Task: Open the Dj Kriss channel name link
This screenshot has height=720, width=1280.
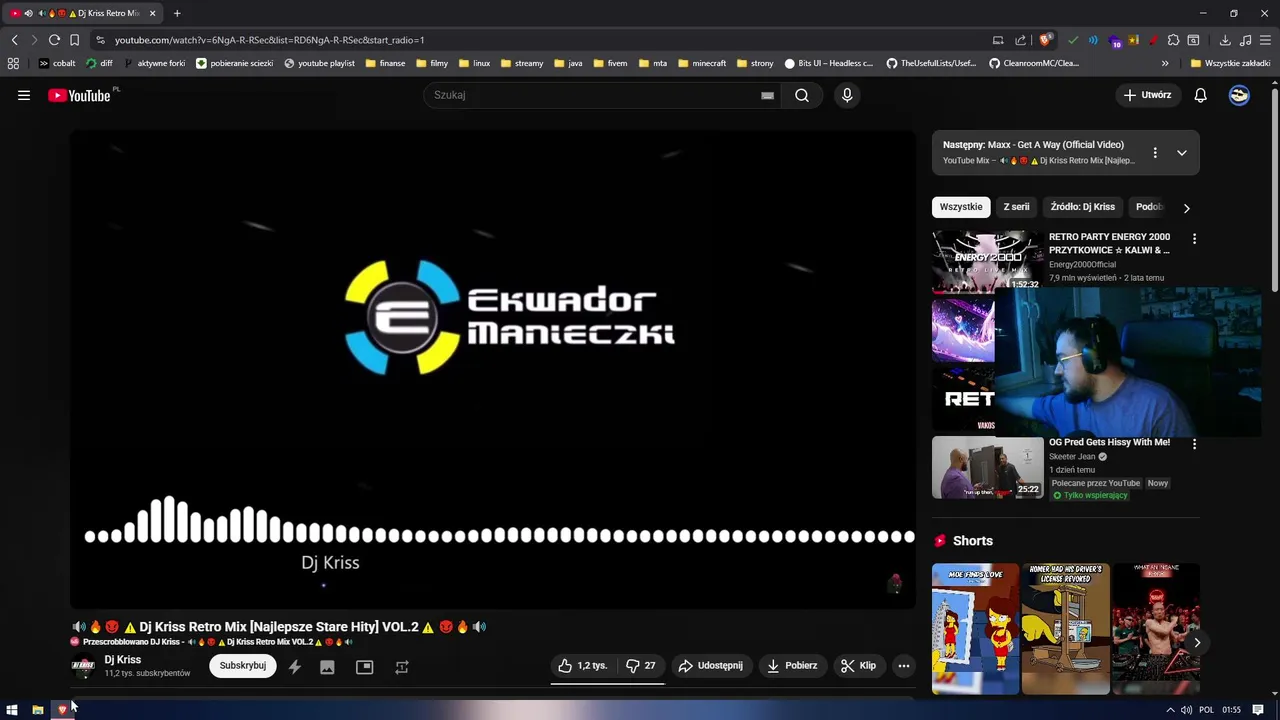Action: [123, 660]
